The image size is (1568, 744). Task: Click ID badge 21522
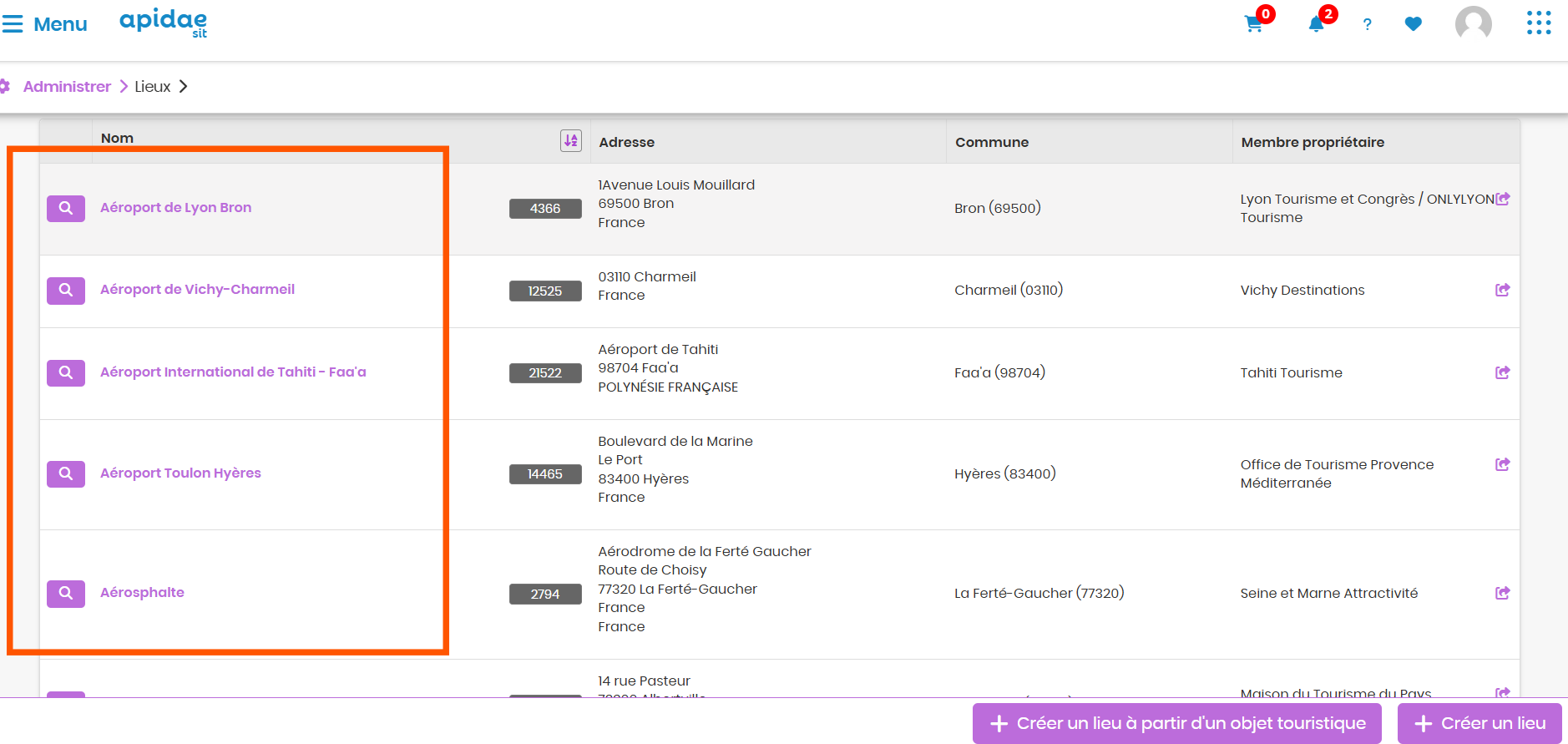[x=545, y=372]
